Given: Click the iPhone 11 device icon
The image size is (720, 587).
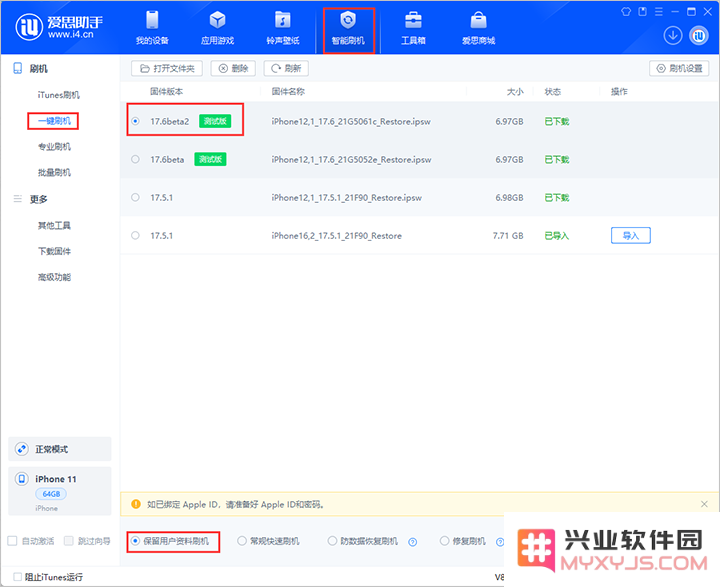Looking at the screenshot, I should (22, 479).
